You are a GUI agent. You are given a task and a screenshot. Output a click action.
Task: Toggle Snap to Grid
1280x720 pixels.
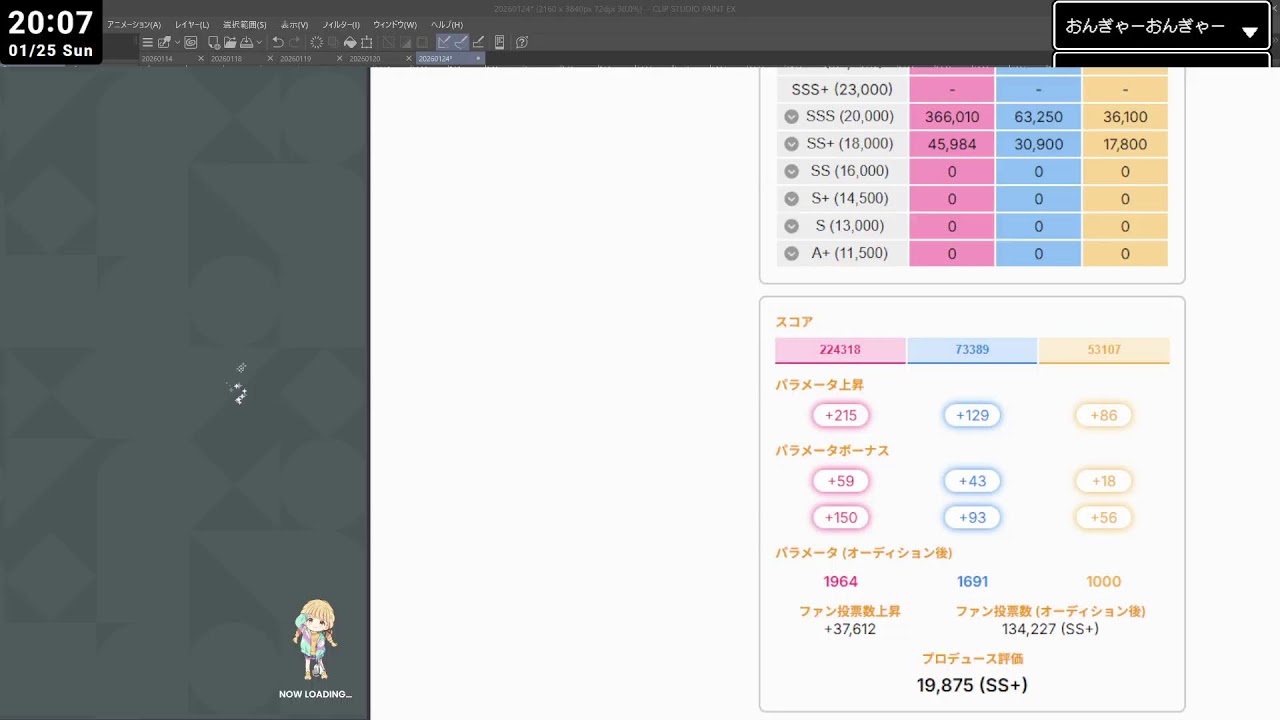click(x=478, y=42)
